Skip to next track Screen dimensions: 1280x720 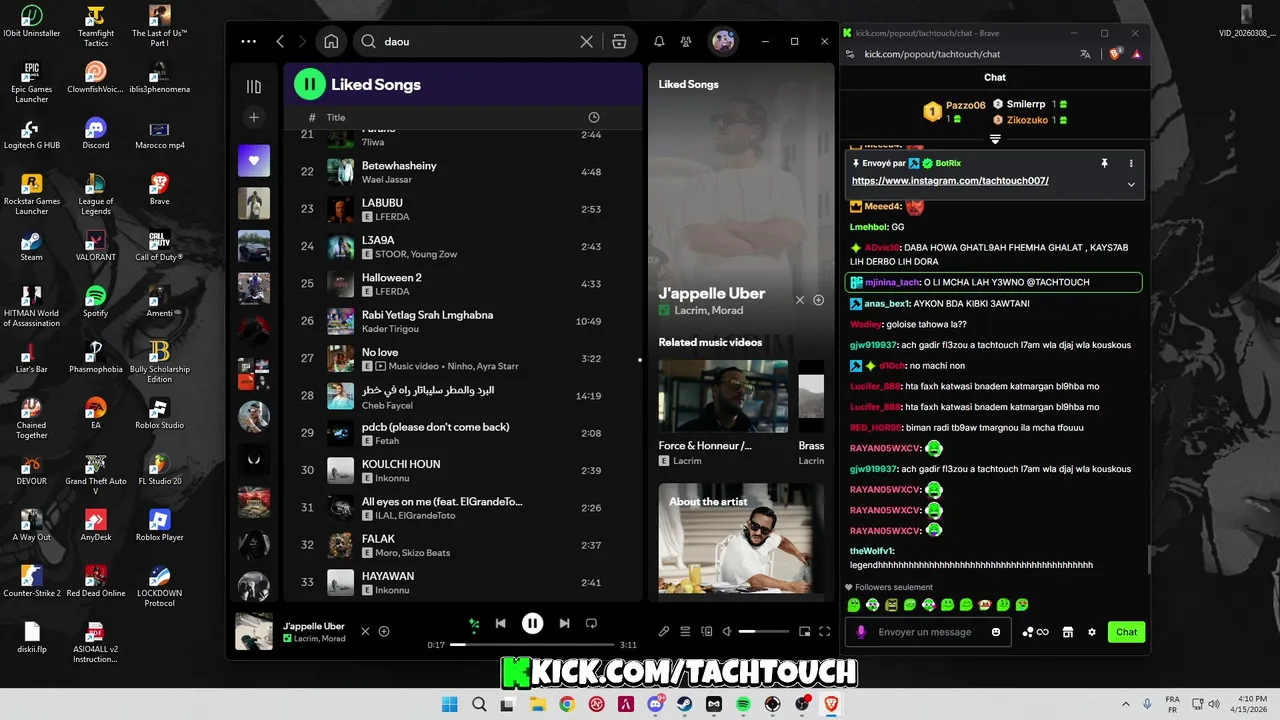[x=564, y=623]
